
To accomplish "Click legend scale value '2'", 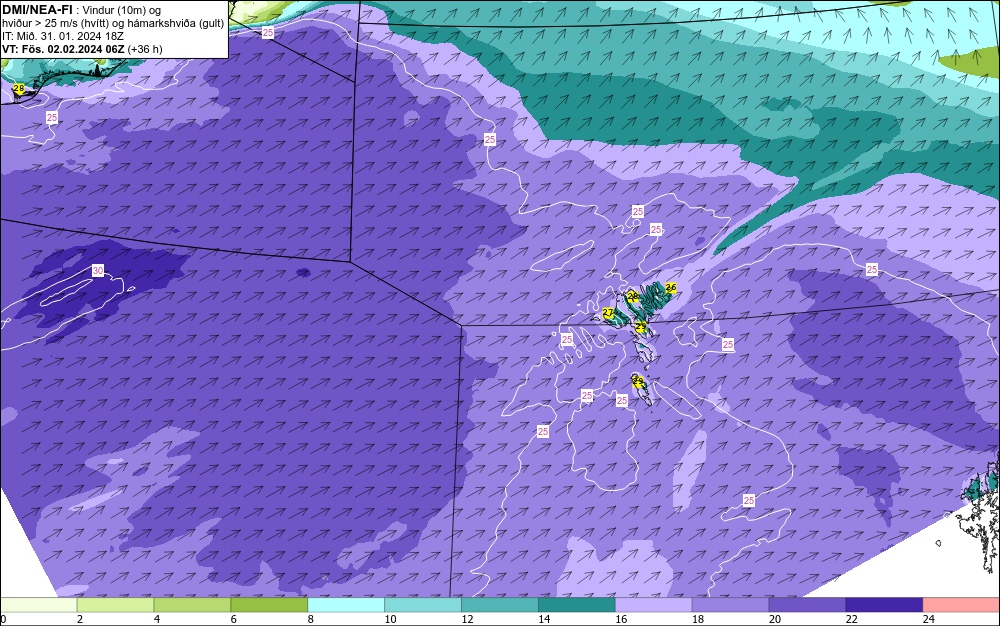I will point(80,619).
